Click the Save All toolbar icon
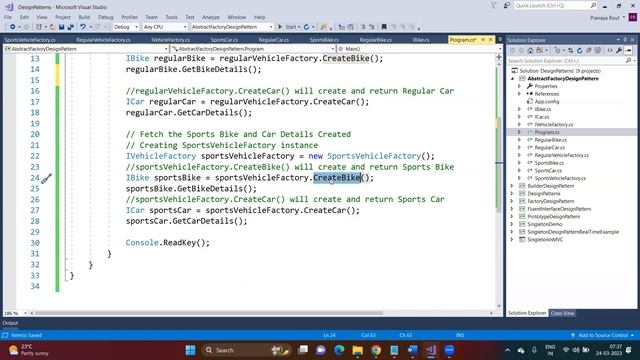This screenshot has height=360, width=640. coord(71,27)
